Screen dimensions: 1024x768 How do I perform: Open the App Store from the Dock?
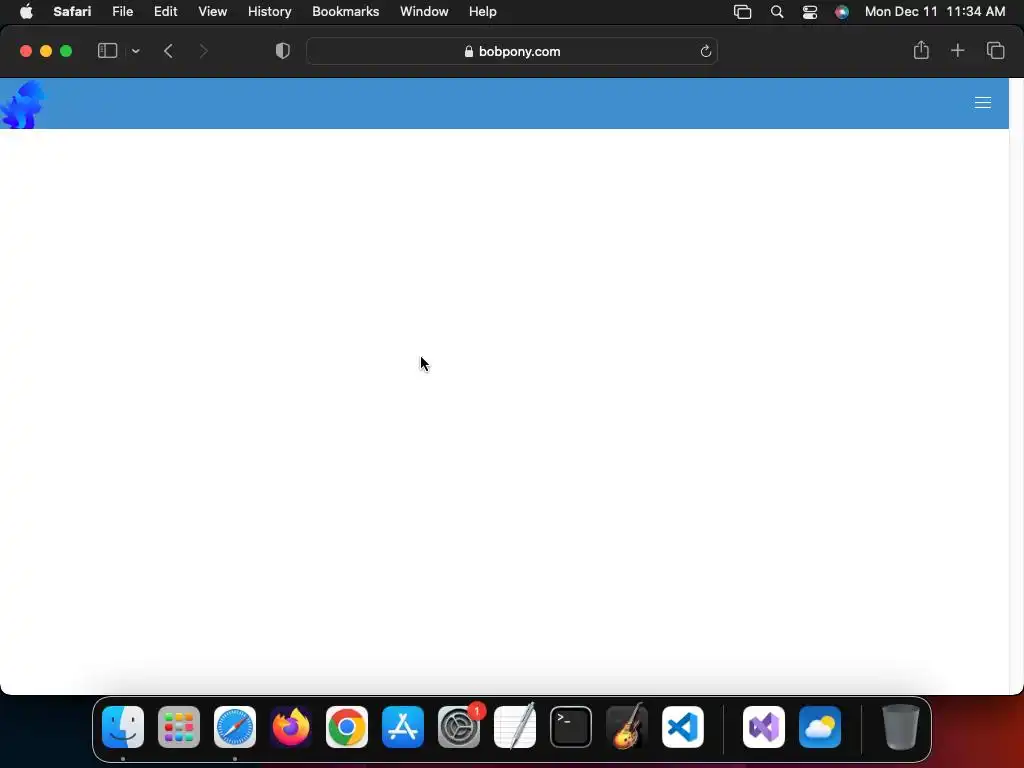[x=403, y=727]
